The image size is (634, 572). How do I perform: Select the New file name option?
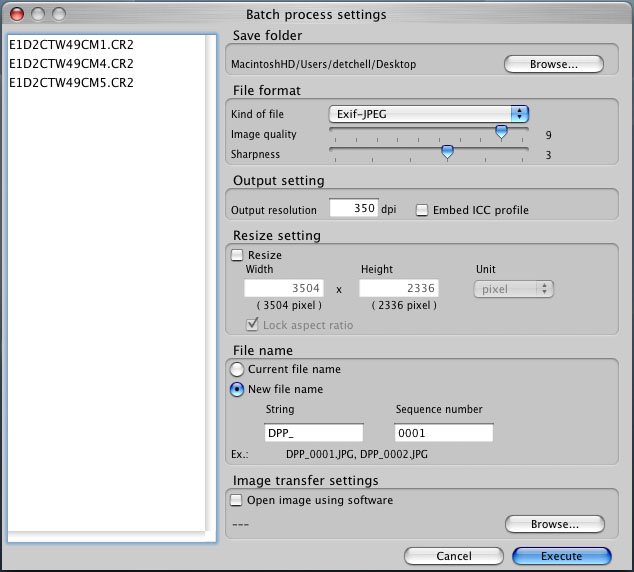(238, 389)
